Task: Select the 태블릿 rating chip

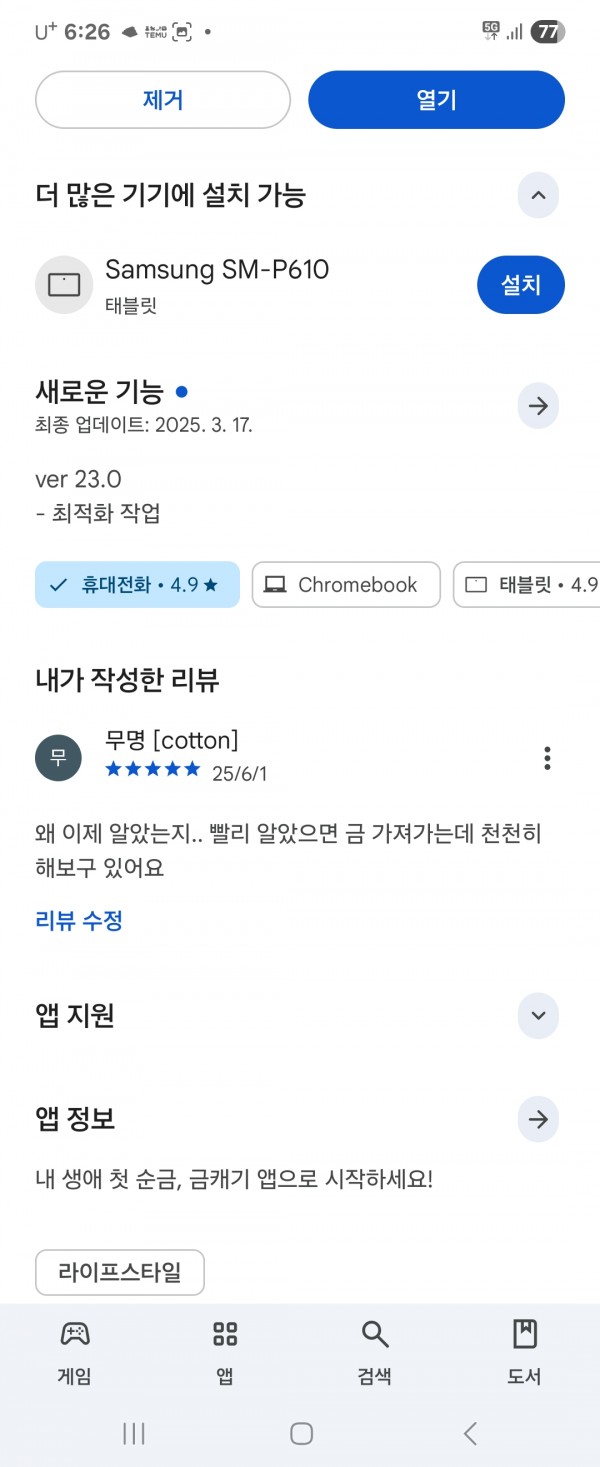Action: [x=527, y=585]
